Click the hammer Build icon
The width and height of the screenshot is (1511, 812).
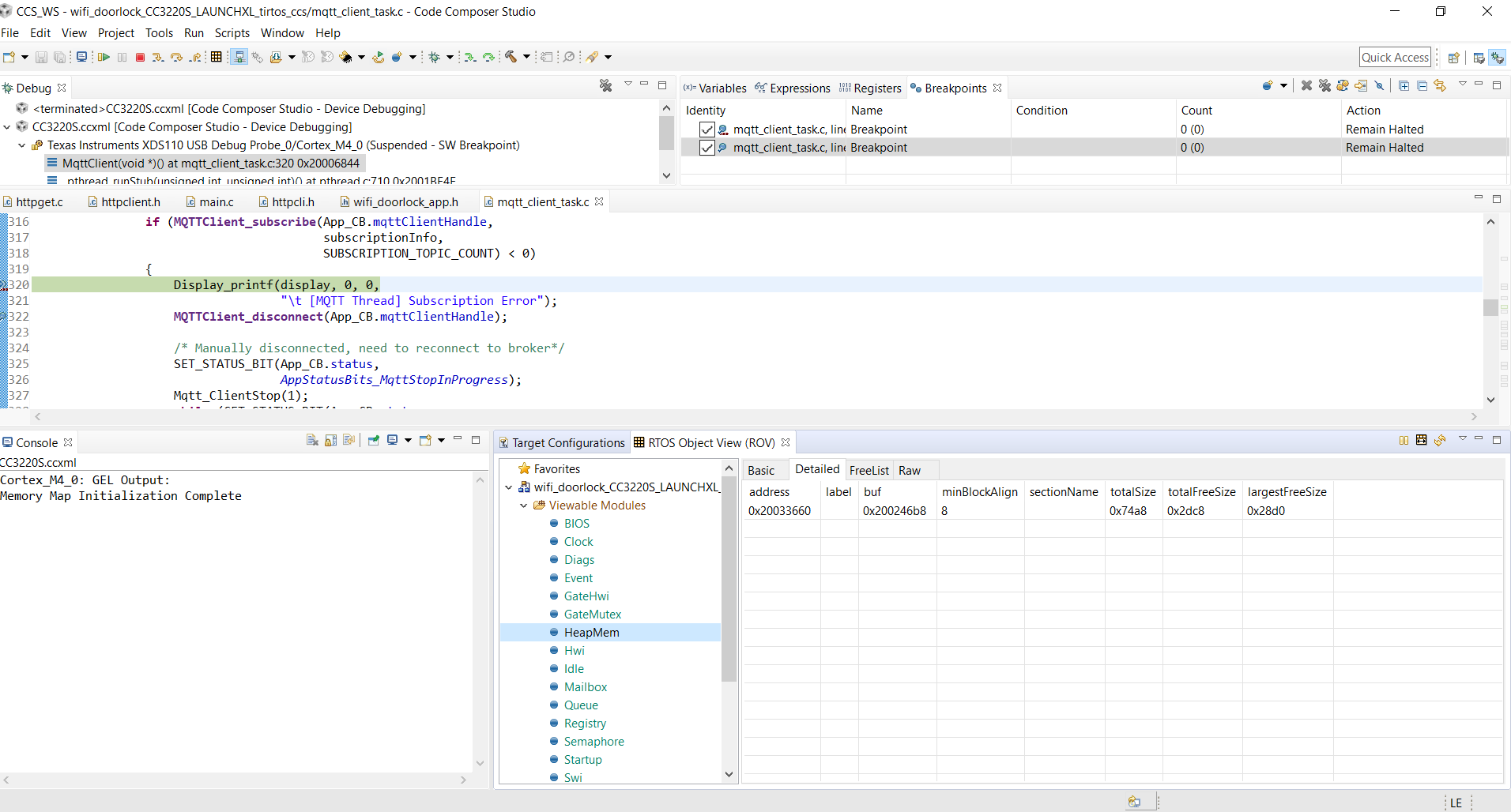pos(511,57)
